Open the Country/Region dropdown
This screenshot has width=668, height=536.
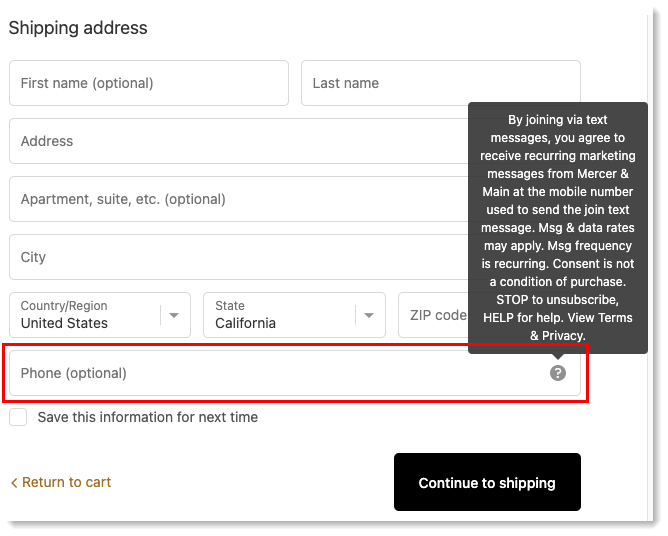click(100, 315)
